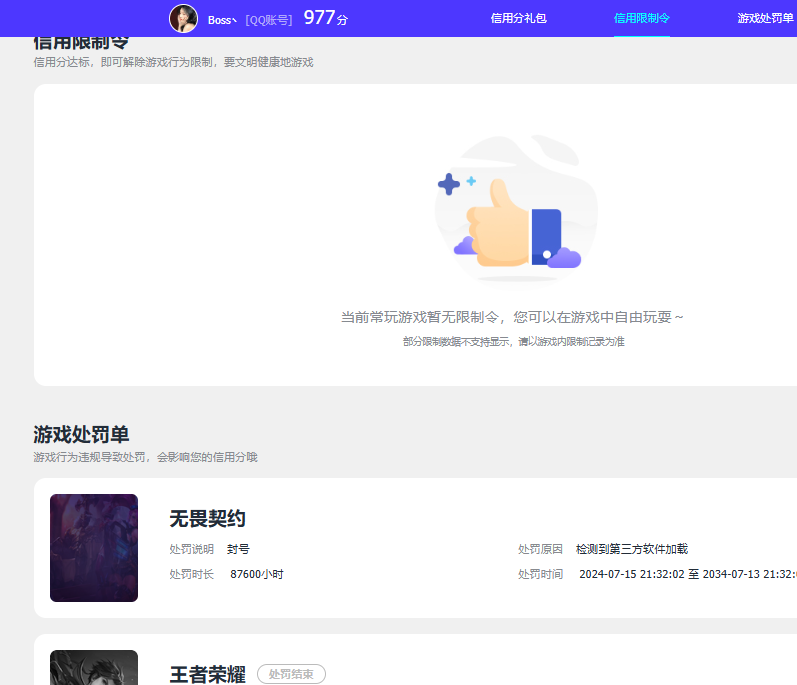This screenshot has width=797, height=685.
Task: Click the 处罚说明 field label
Action: [x=192, y=549]
